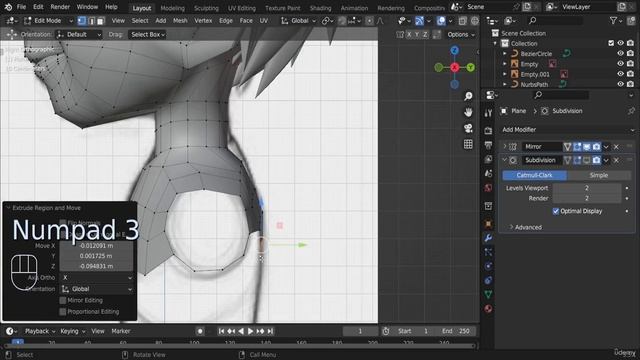Select Simple subdivision type
This screenshot has width=640, height=360.
(x=599, y=175)
